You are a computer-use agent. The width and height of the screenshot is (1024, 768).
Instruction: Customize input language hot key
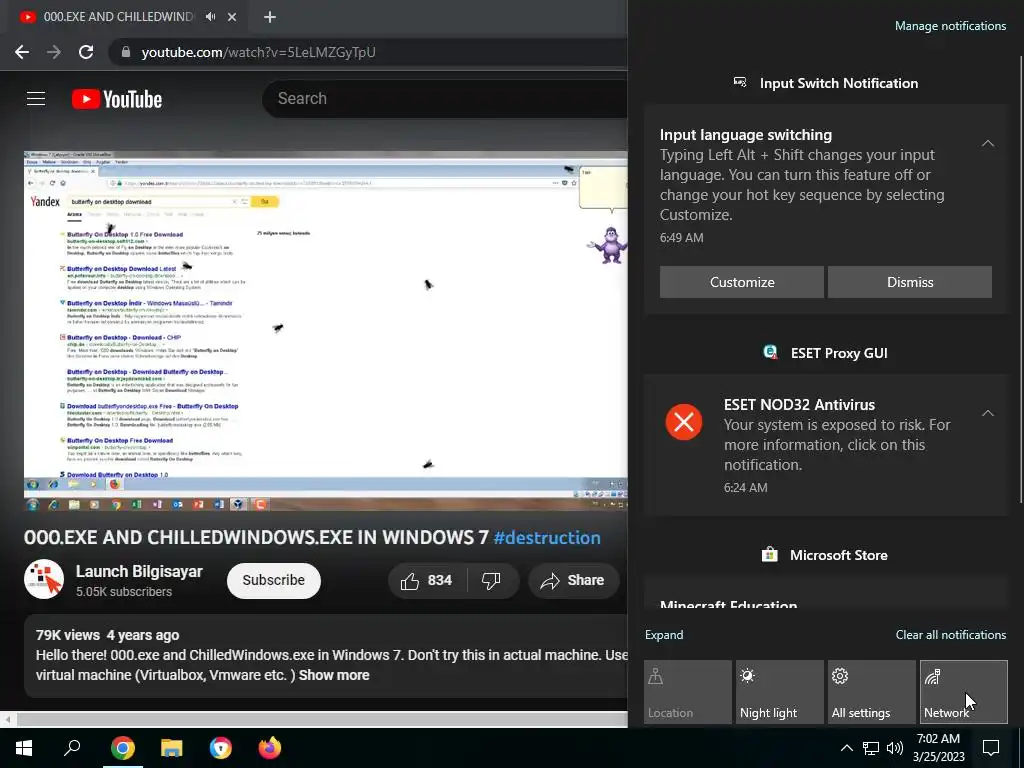point(742,282)
